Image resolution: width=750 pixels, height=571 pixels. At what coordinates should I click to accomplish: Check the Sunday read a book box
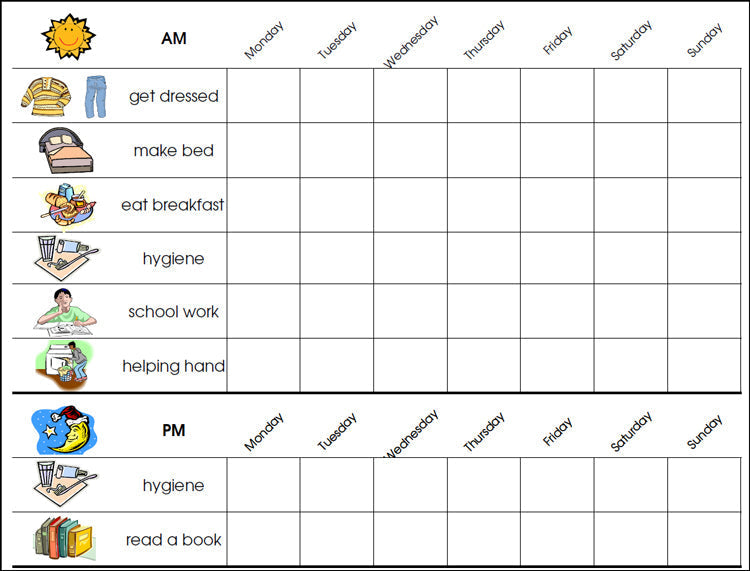(704, 540)
